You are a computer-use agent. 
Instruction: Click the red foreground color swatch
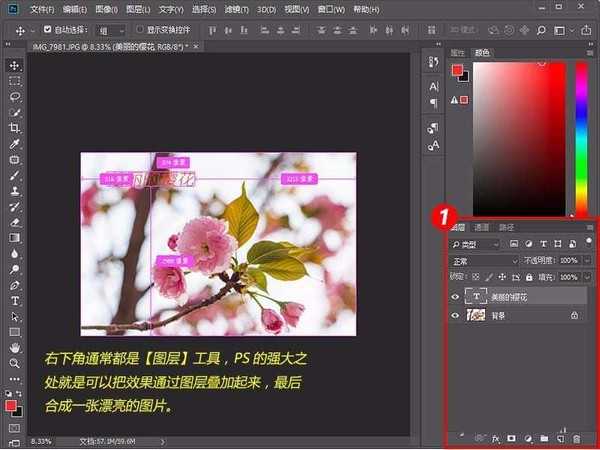12,406
